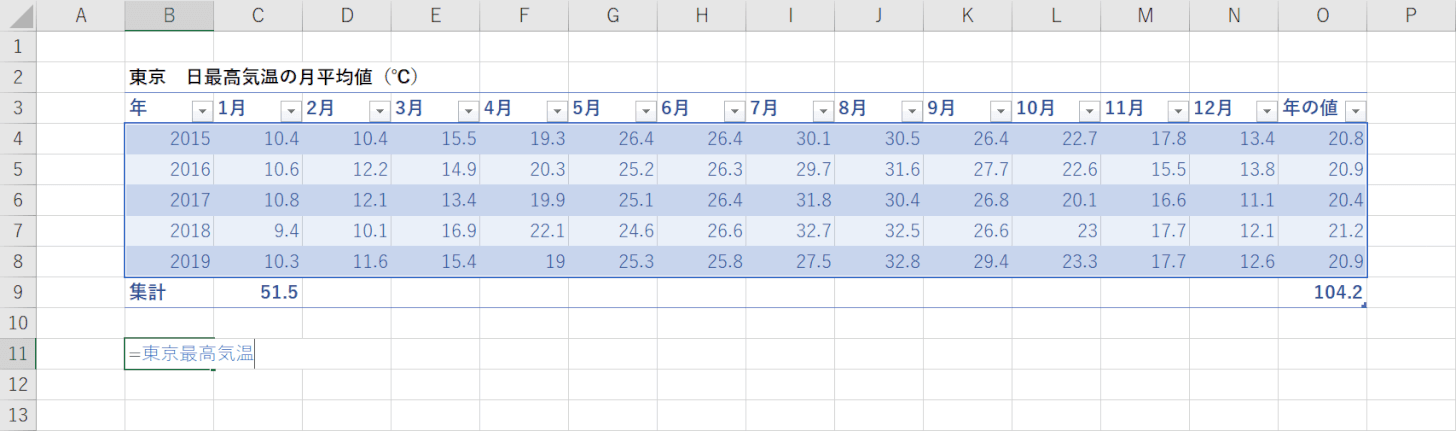Select column B header
Image resolution: width=1456 pixels, height=431 pixels.
coord(169,15)
